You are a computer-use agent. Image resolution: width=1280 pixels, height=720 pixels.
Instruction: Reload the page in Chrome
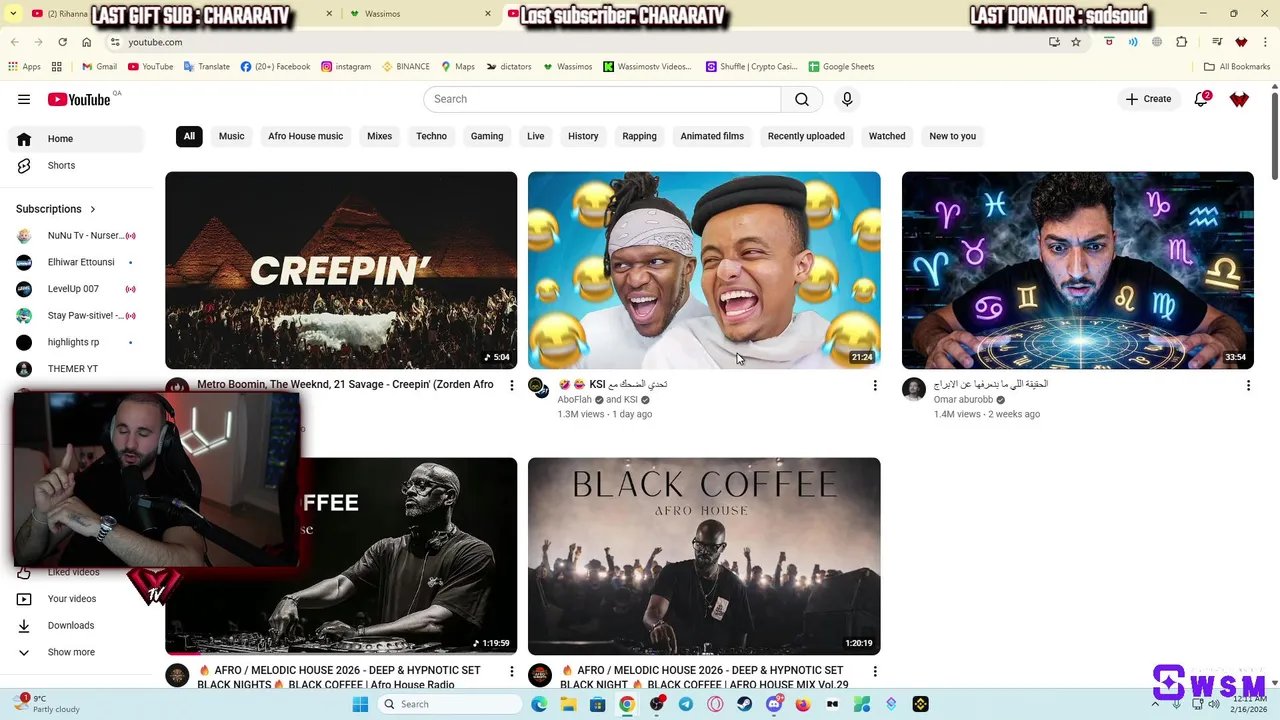click(x=62, y=42)
